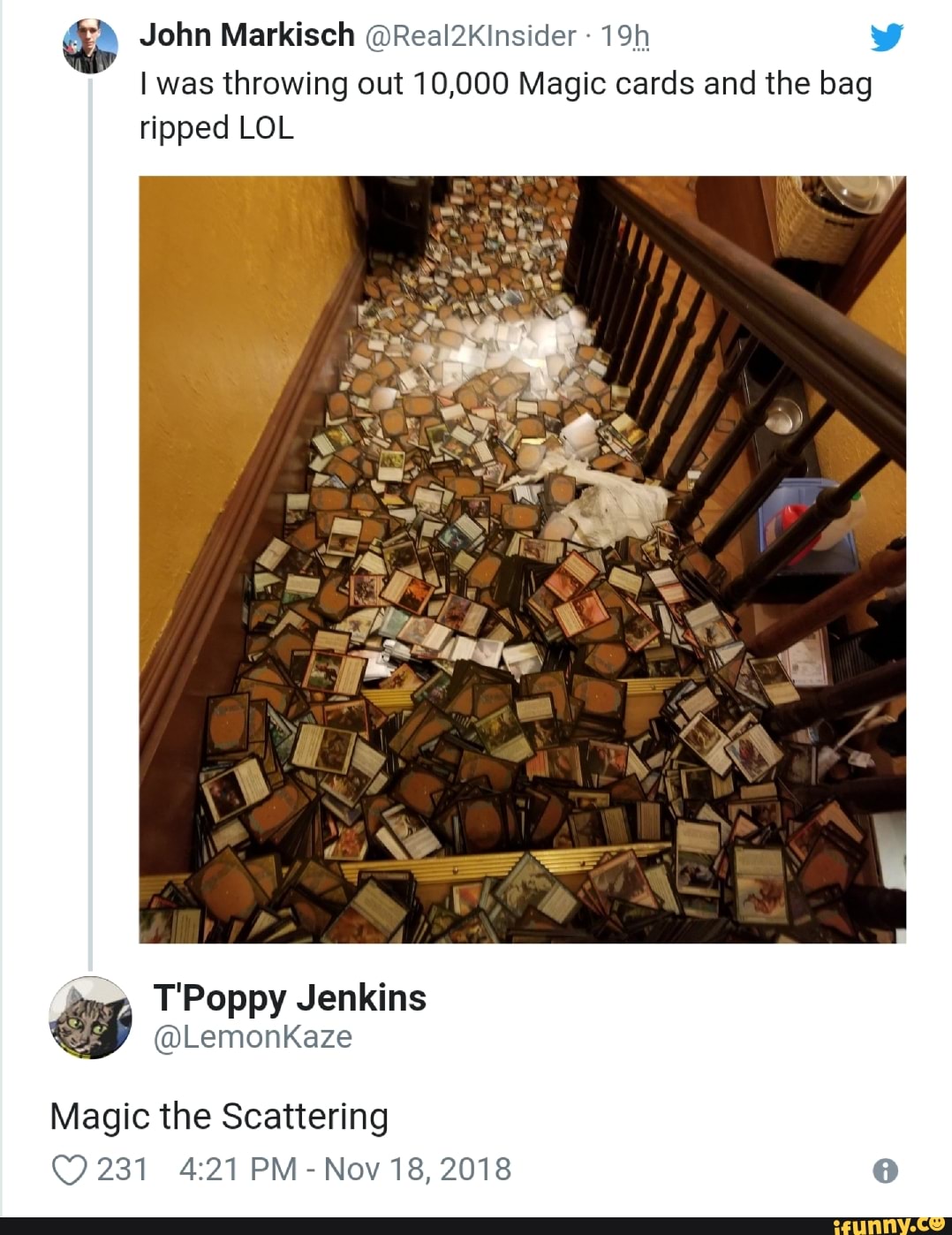The height and width of the screenshot is (1235, 952).
Task: Open the 4:21 PM - Nov 18, 2018 timestamp
Action: coord(345,1169)
